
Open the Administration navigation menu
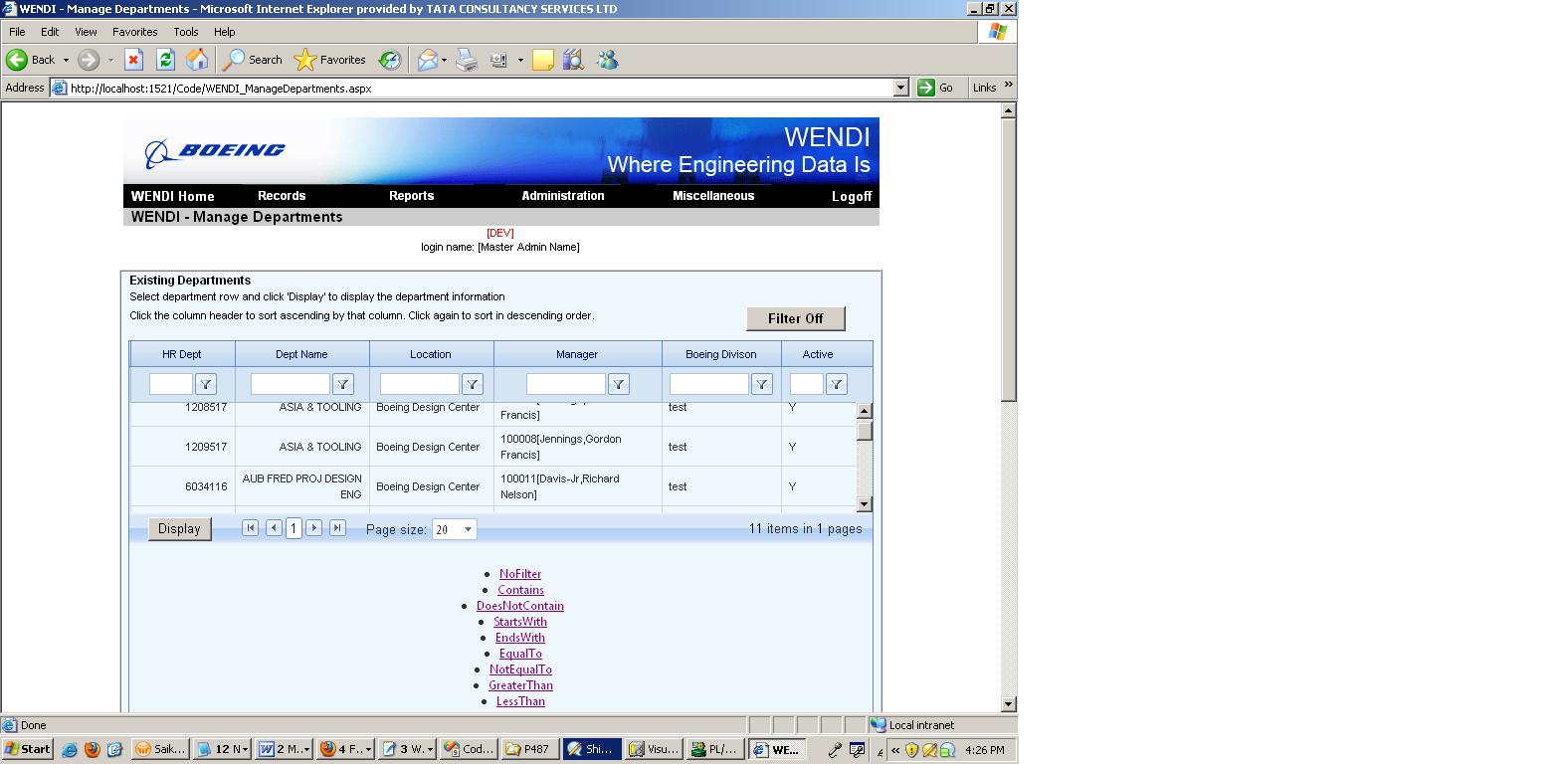(563, 196)
